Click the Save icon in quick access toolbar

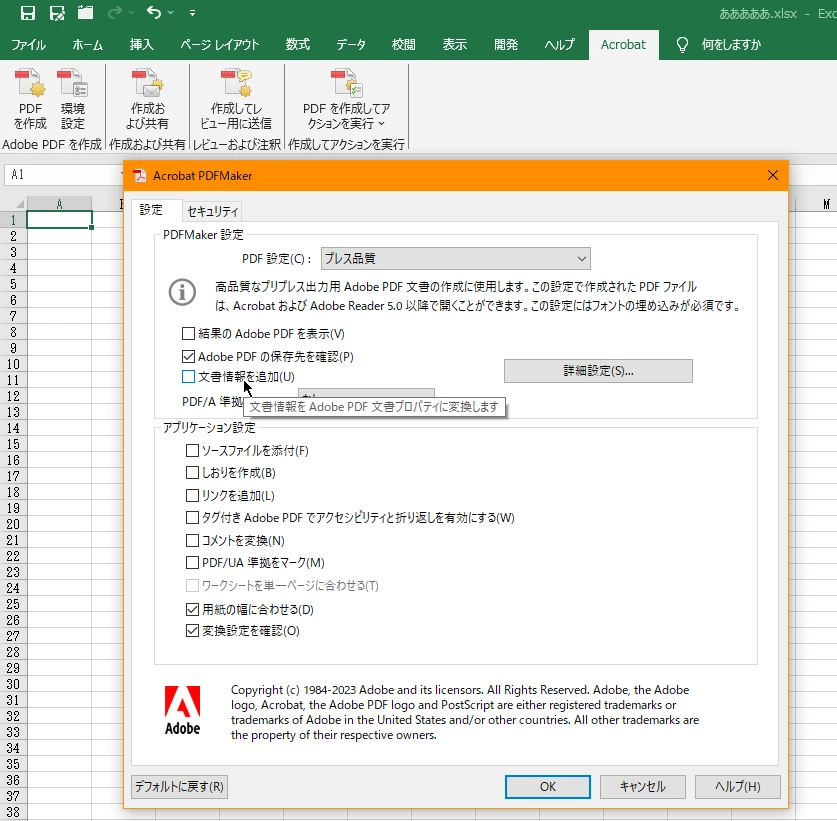click(28, 12)
